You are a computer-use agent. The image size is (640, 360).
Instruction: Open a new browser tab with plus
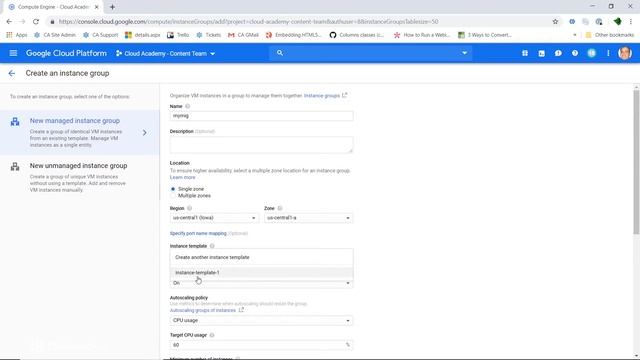pyautogui.click(x=112, y=7)
